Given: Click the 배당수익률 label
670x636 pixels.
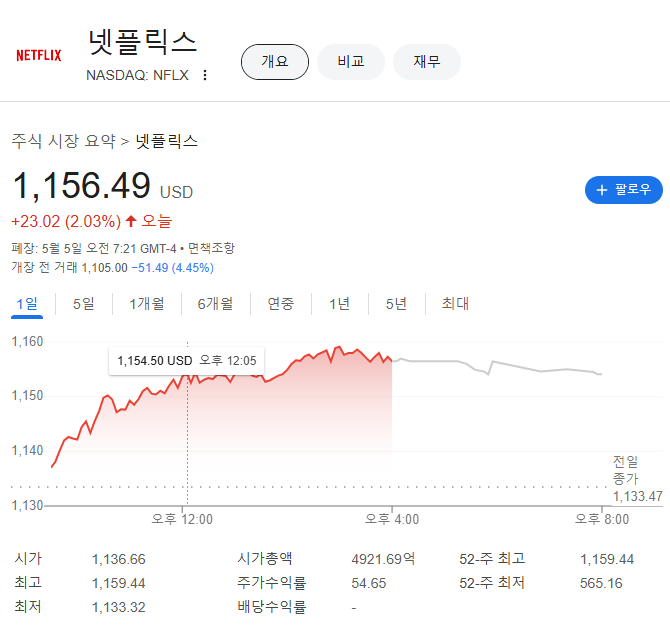Looking at the screenshot, I should click(272, 607).
